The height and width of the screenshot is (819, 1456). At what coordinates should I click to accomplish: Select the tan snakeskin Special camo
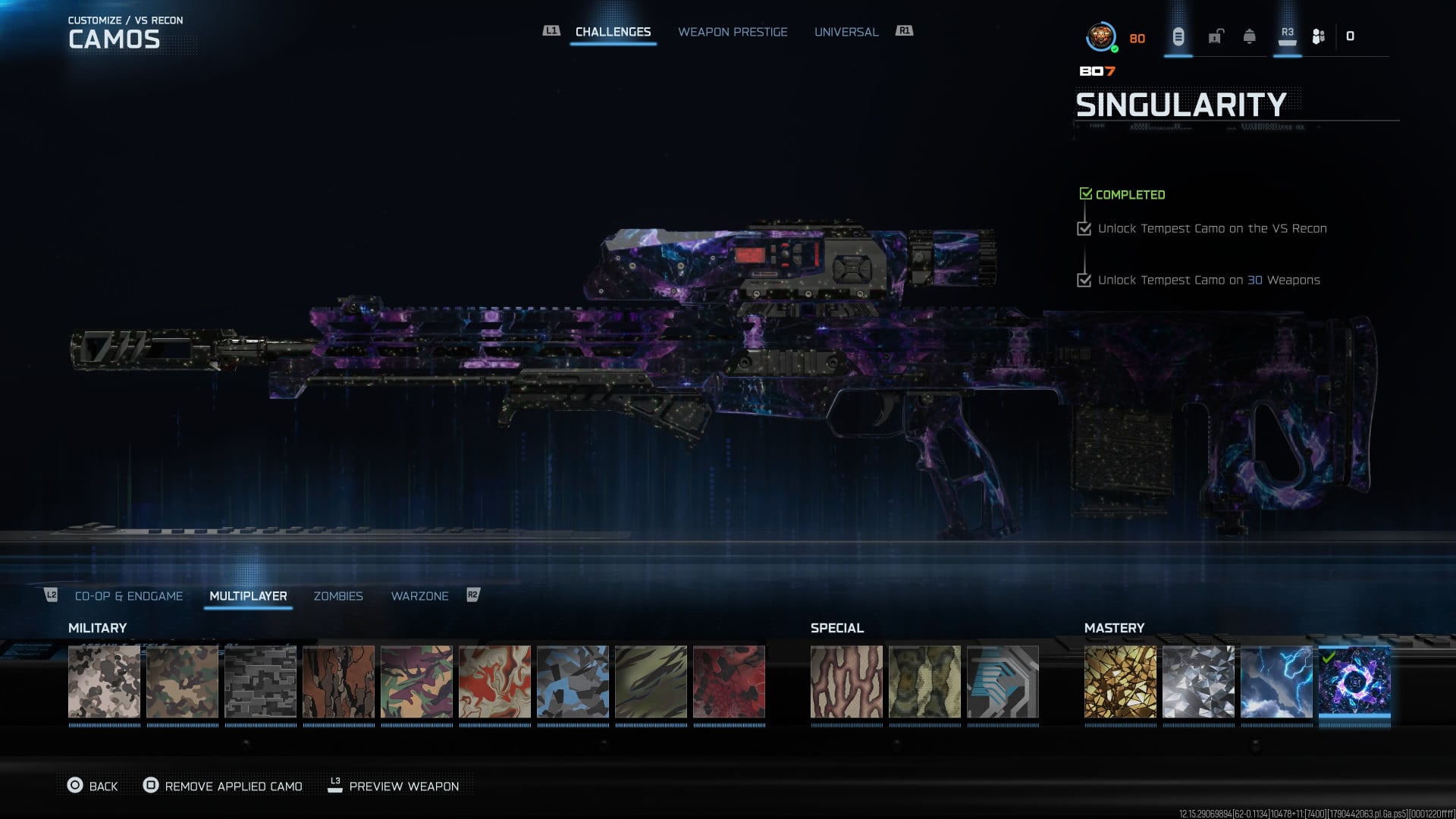(x=924, y=682)
